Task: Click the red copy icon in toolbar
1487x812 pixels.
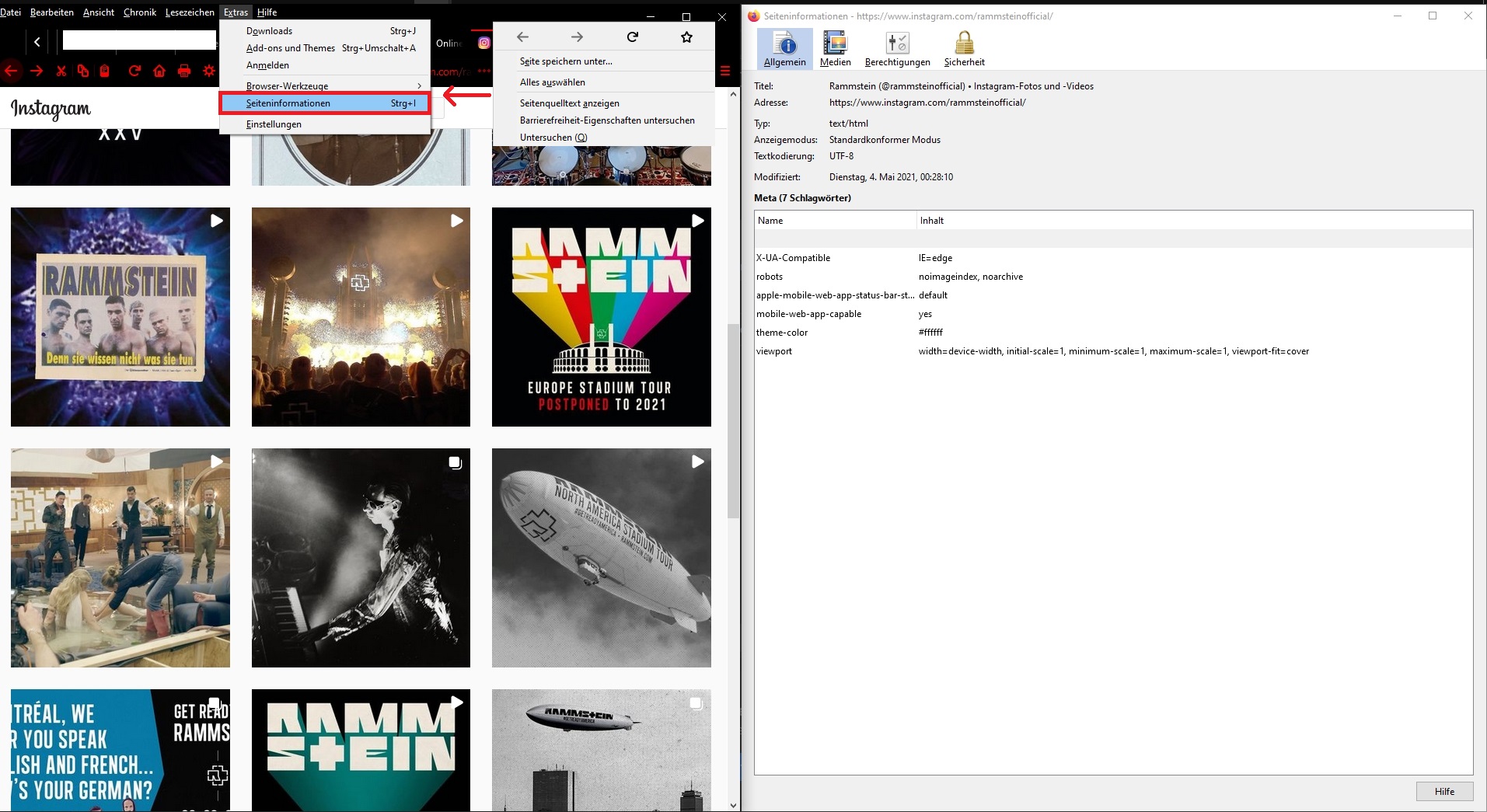Action: (83, 71)
